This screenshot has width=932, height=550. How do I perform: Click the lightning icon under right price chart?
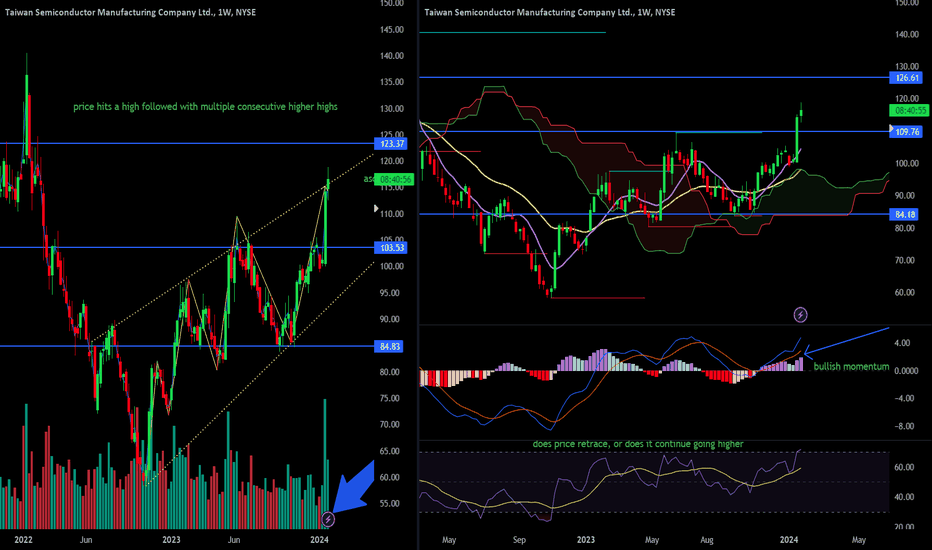800,315
